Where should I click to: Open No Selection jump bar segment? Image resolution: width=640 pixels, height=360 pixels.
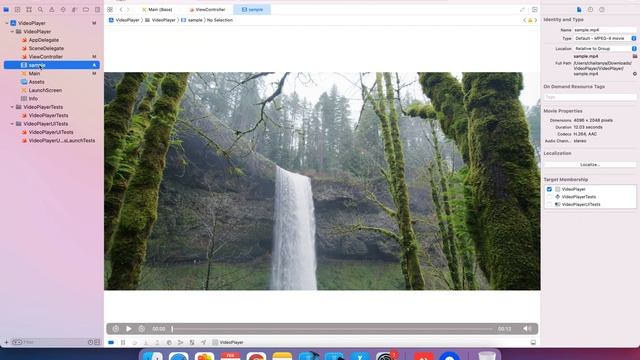pyautogui.click(x=220, y=20)
